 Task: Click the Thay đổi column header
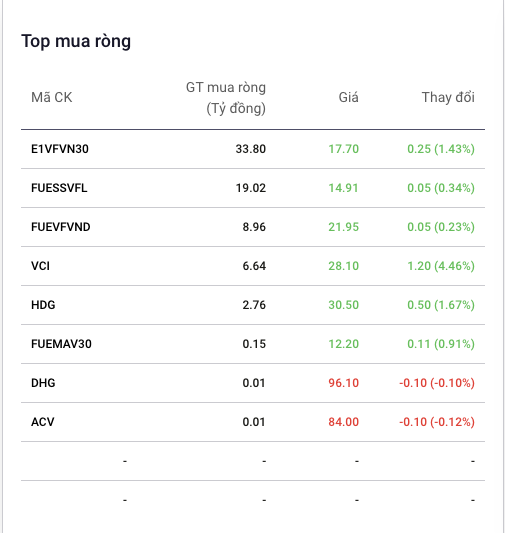[448, 98]
